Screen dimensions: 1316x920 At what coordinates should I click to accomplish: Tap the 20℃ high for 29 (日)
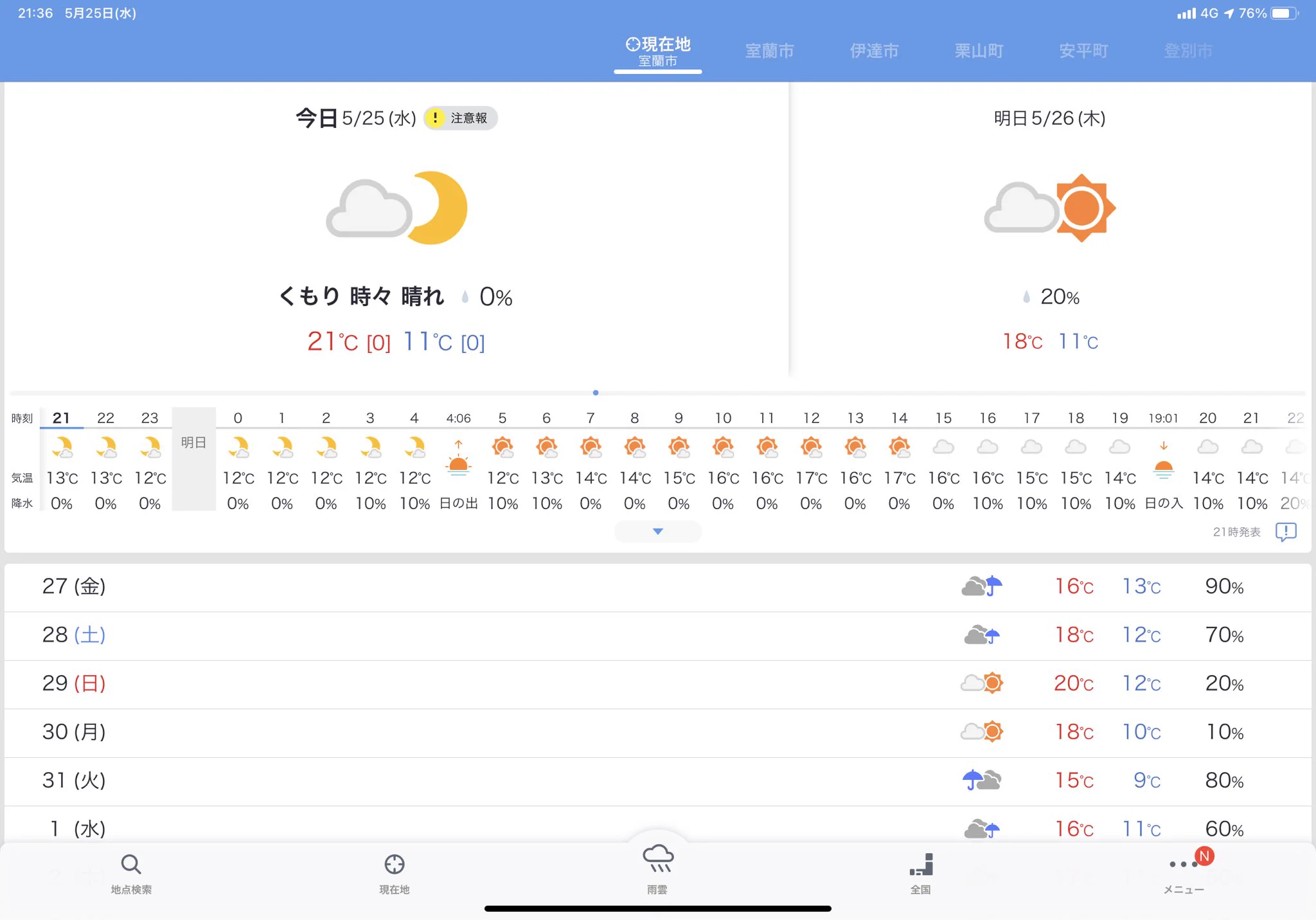[x=1074, y=683]
